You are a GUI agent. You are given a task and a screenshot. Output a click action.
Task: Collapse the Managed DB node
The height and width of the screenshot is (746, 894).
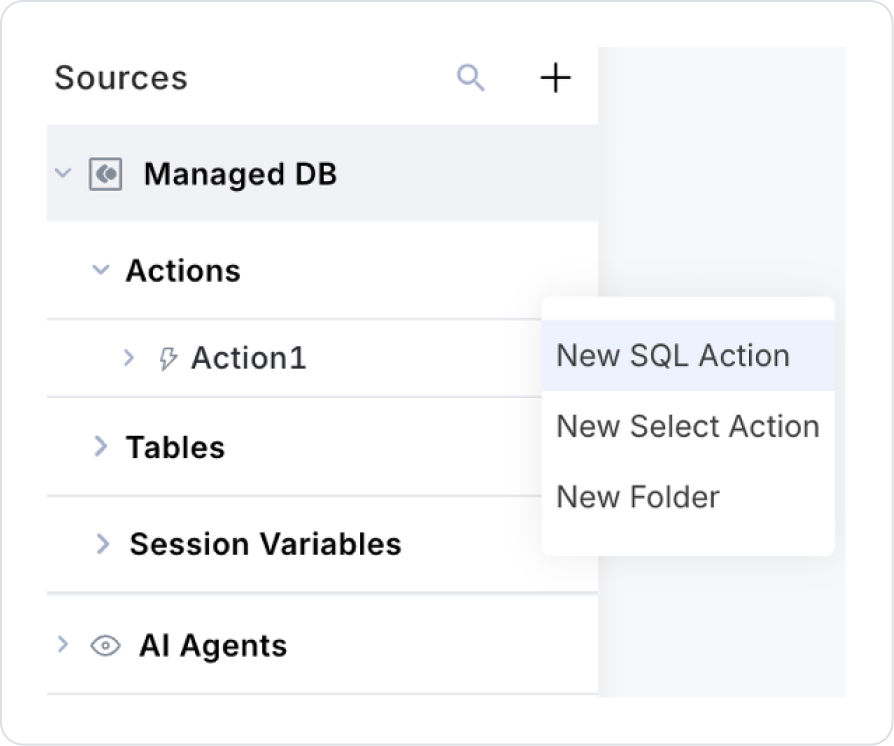tap(63, 174)
